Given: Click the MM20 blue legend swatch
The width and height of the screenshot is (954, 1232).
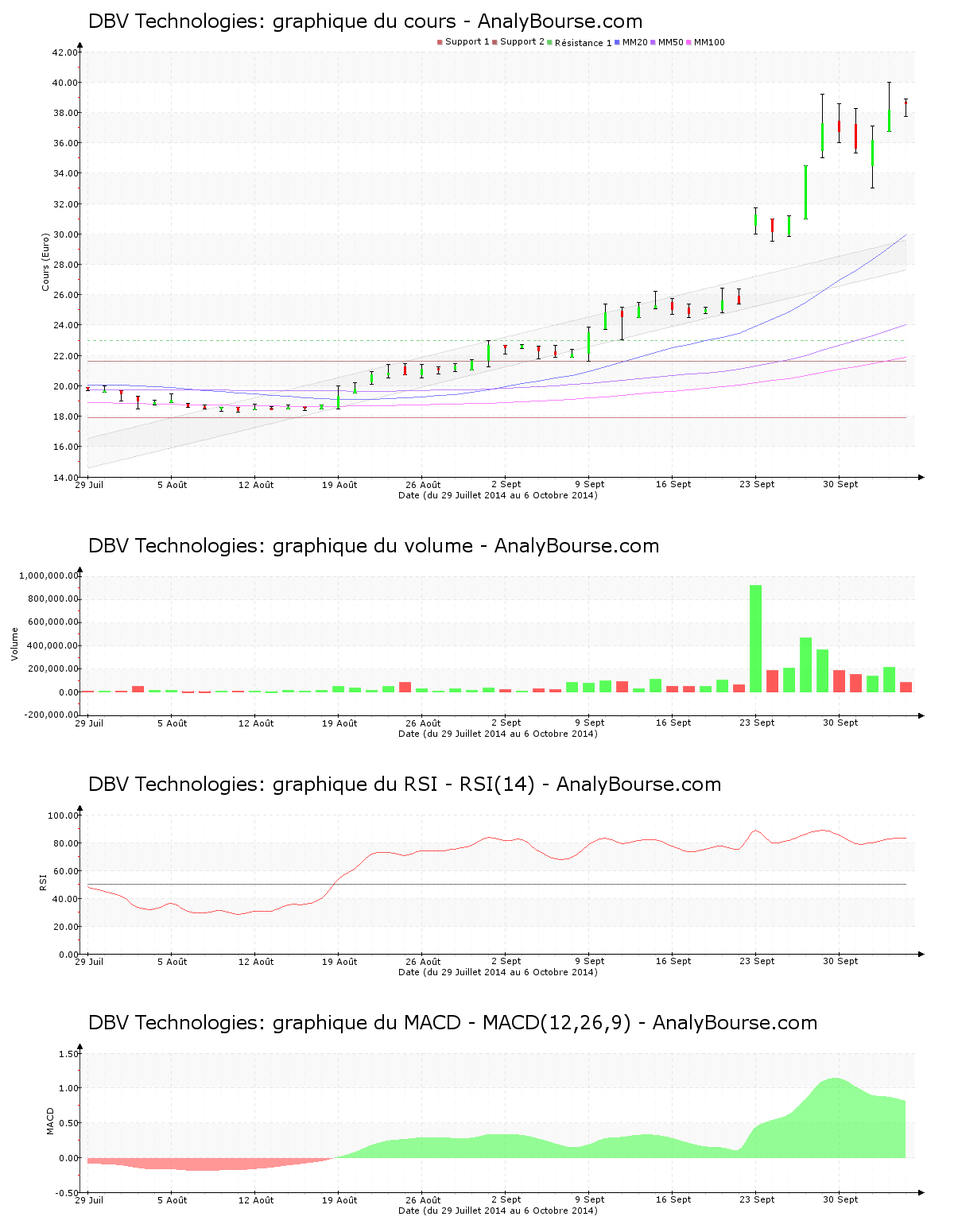Looking at the screenshot, I should click(617, 42).
